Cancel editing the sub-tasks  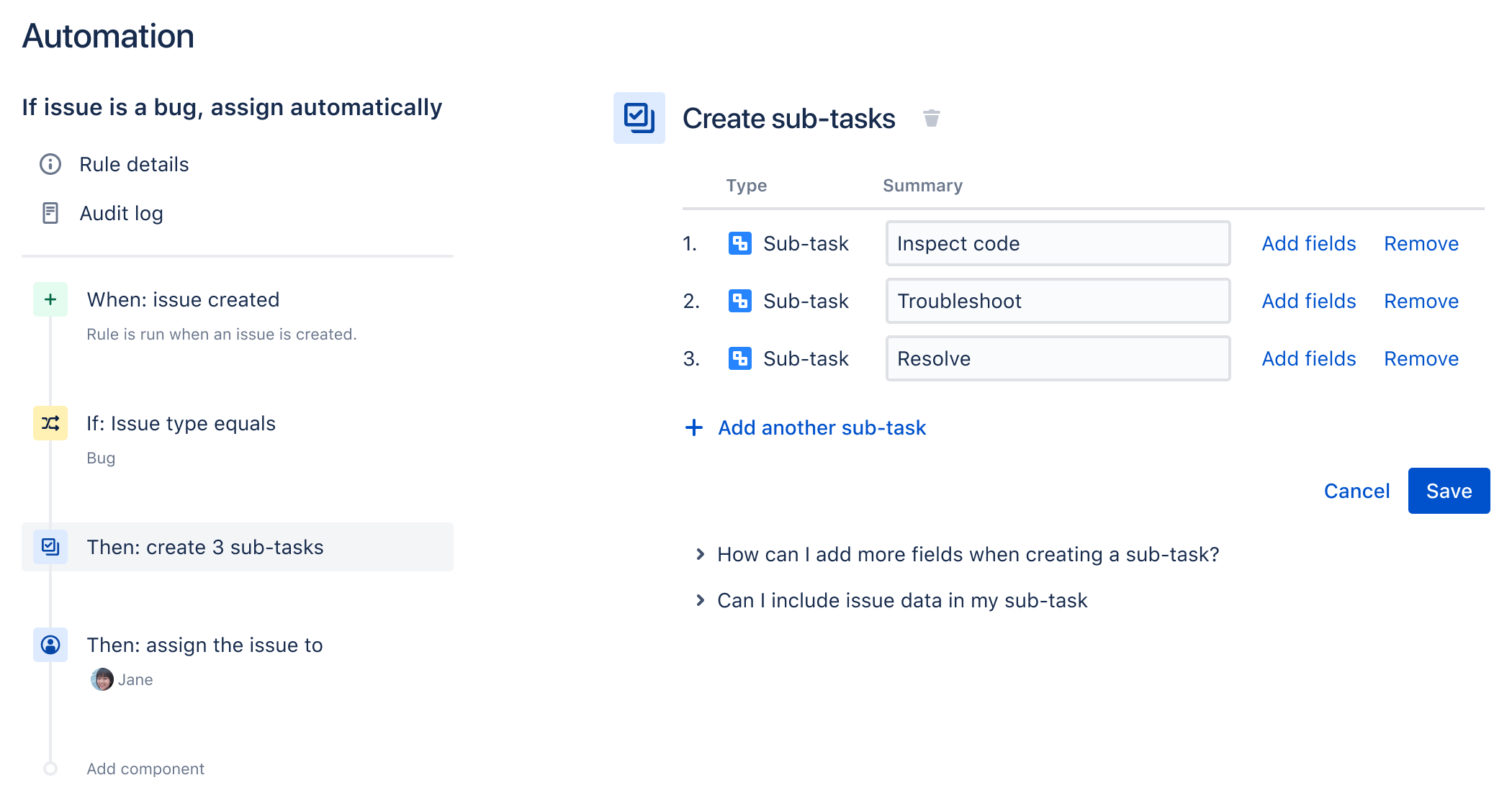click(1356, 490)
